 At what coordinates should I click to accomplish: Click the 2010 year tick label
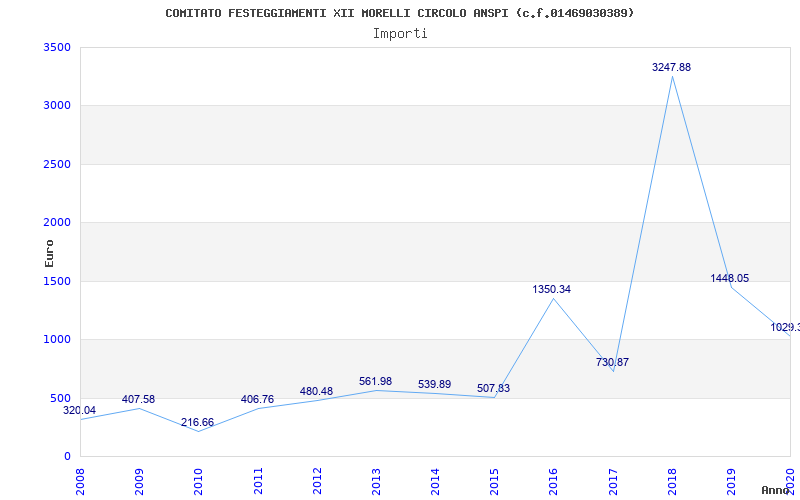pyautogui.click(x=198, y=481)
